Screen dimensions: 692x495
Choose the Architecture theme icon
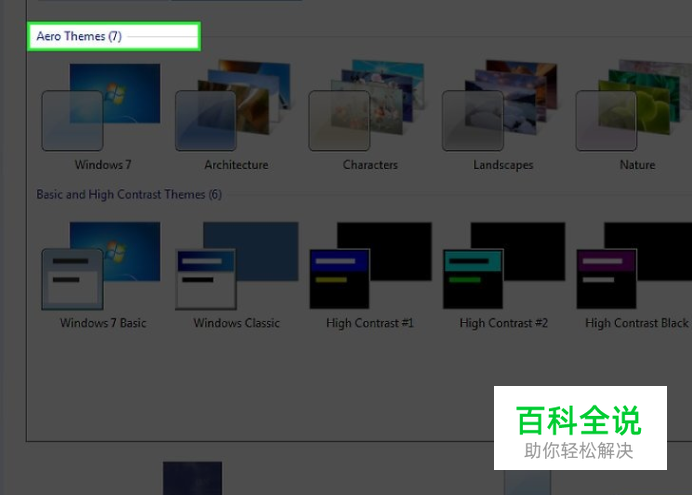(233, 105)
